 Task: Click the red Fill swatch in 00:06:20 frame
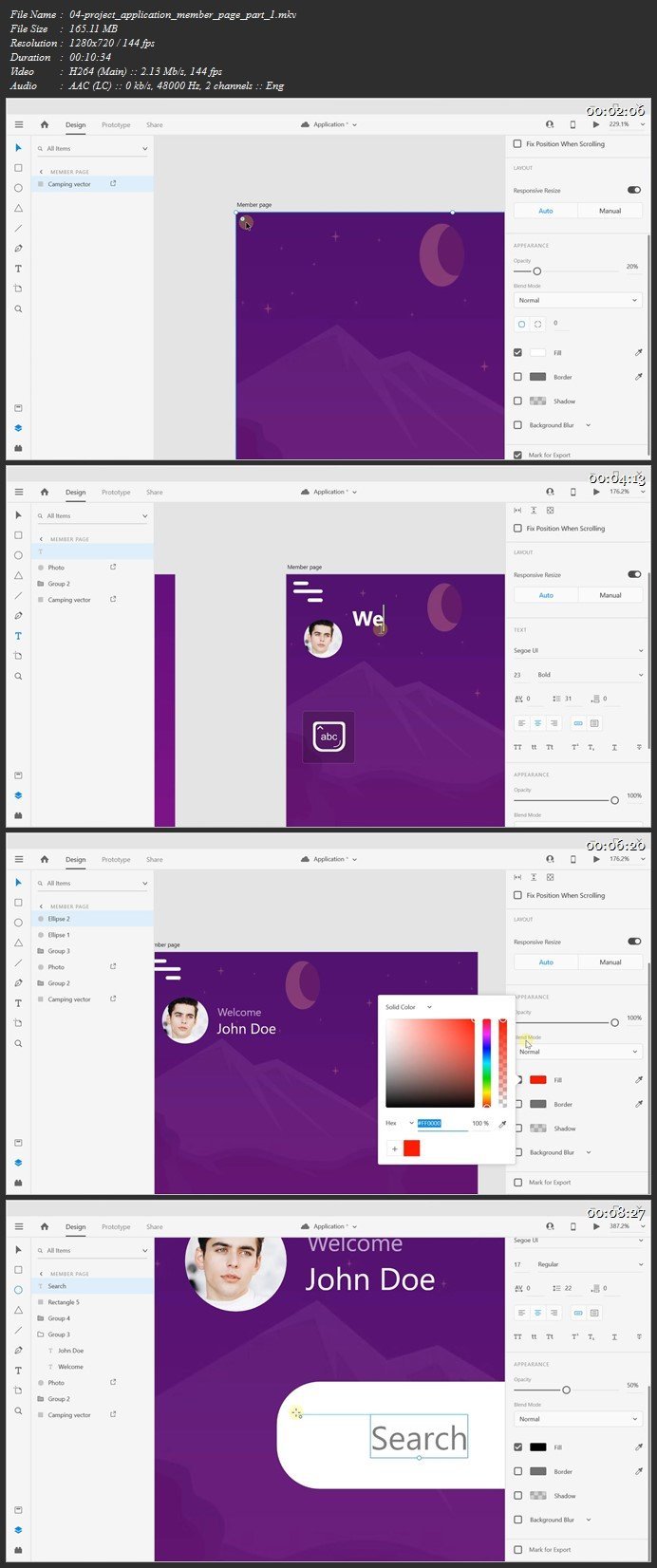click(x=538, y=1080)
